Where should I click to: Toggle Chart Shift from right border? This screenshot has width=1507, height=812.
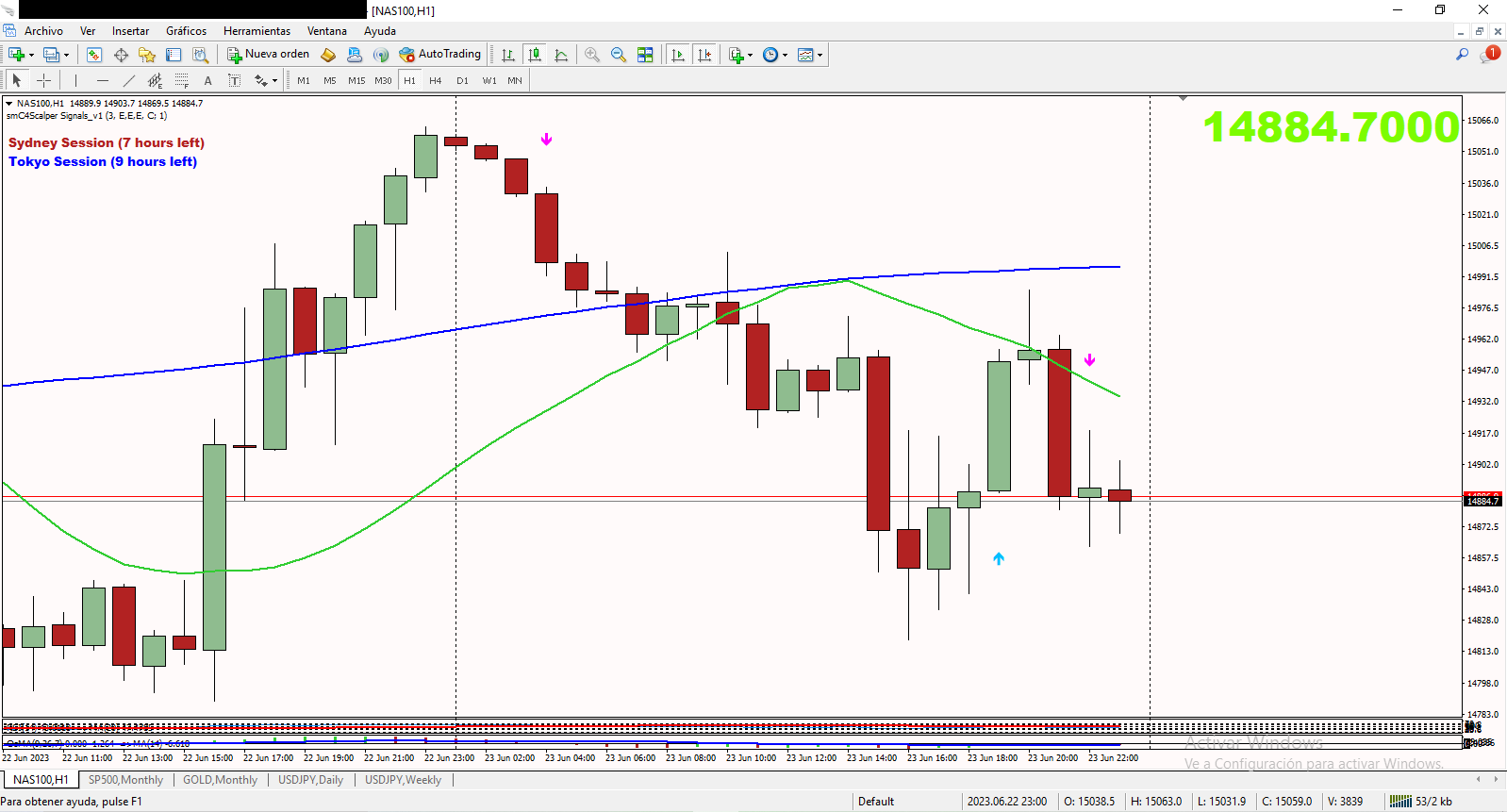(704, 55)
